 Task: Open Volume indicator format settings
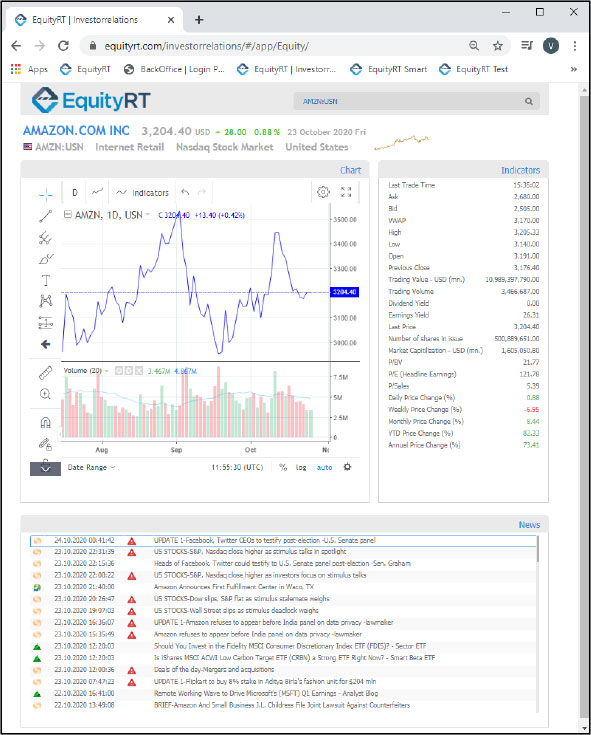pyautogui.click(x=129, y=371)
